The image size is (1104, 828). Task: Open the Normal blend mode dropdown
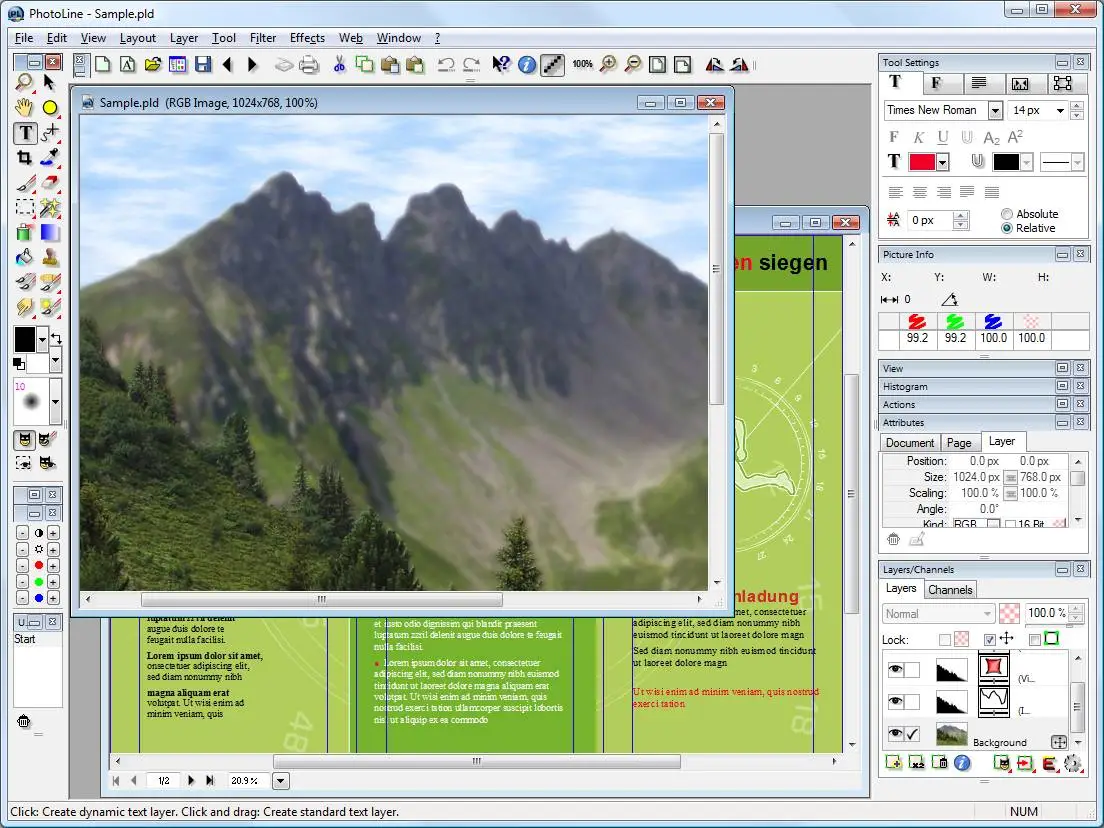point(939,614)
